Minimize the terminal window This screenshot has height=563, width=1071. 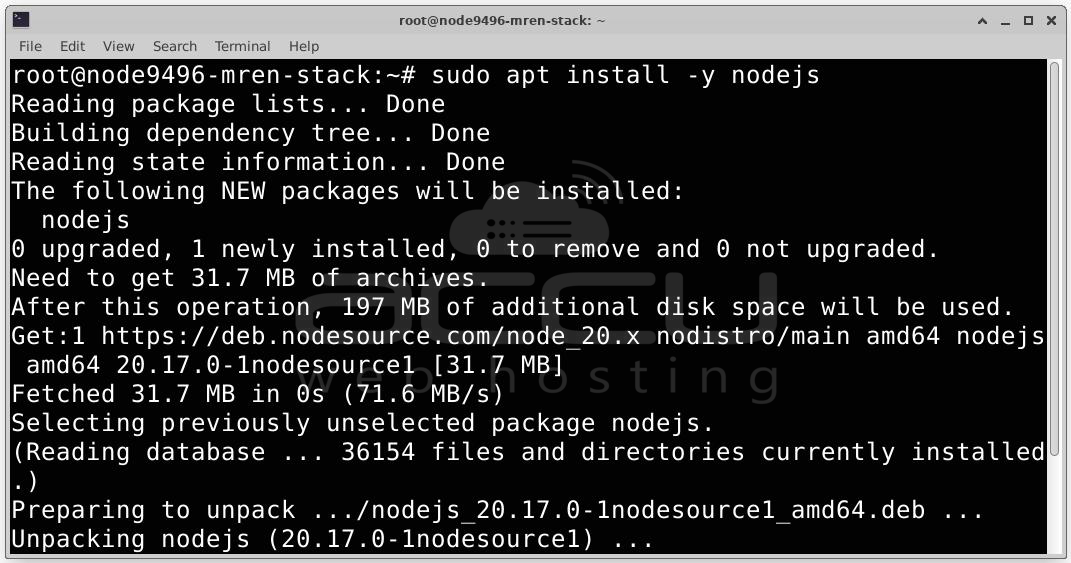point(1005,21)
